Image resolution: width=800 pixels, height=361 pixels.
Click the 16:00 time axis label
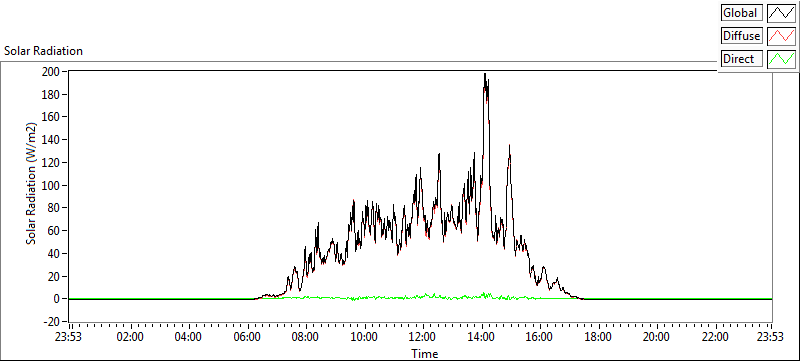coord(539,337)
